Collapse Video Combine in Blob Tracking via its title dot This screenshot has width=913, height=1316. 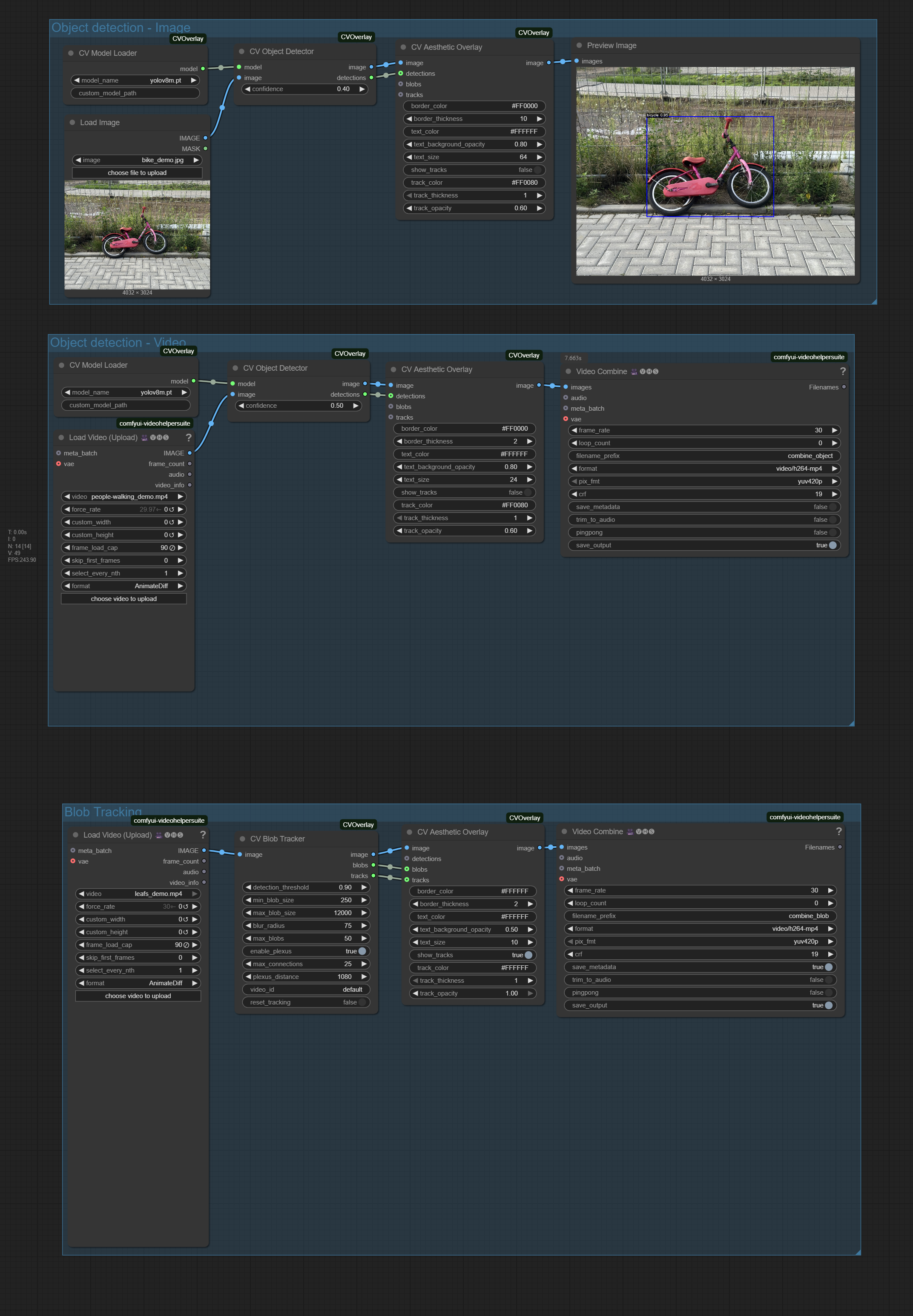pyautogui.click(x=564, y=831)
